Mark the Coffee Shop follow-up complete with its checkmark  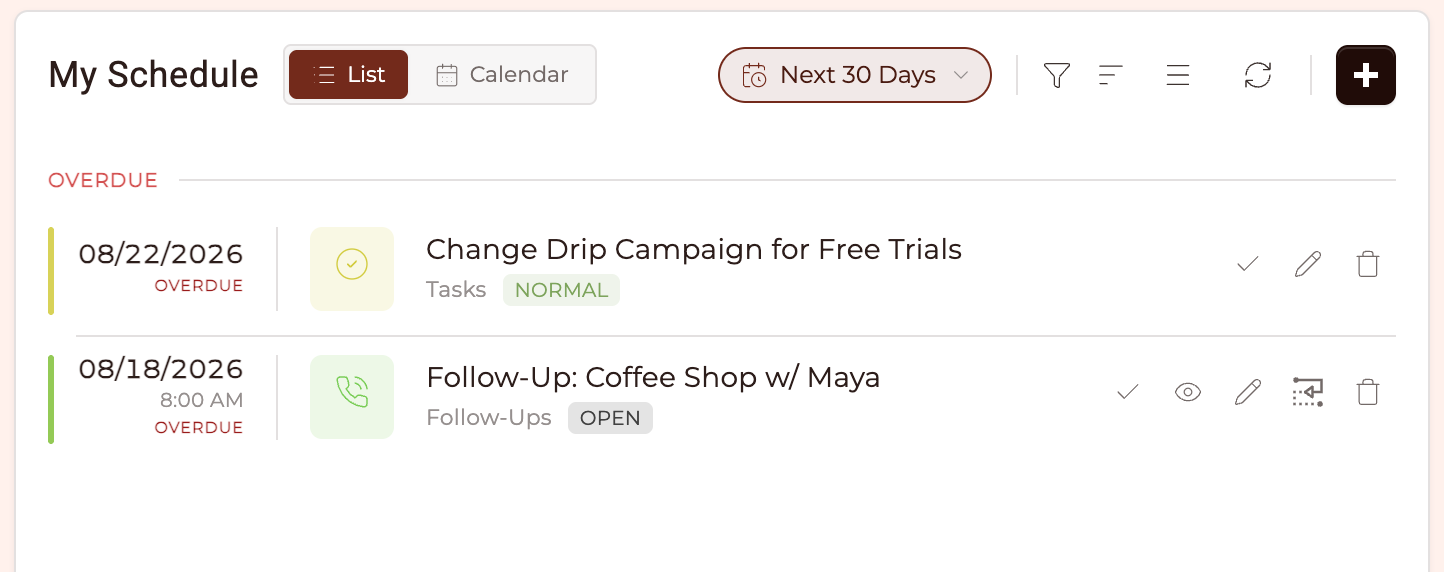click(1127, 392)
